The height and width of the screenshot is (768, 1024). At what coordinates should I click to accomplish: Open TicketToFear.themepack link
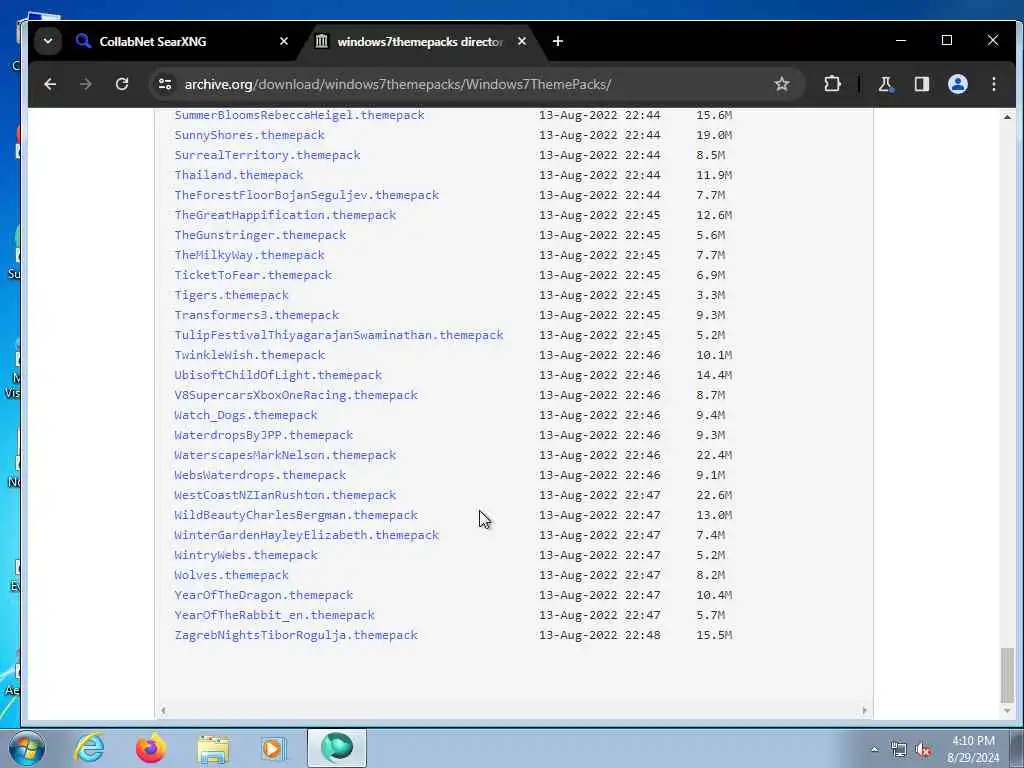point(253,275)
